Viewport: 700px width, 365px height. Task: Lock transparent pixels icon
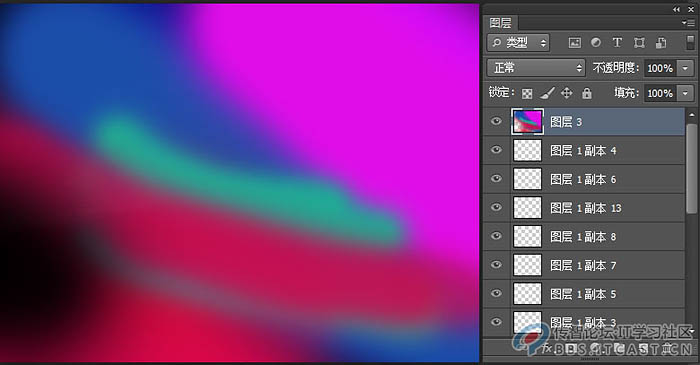tap(527, 93)
